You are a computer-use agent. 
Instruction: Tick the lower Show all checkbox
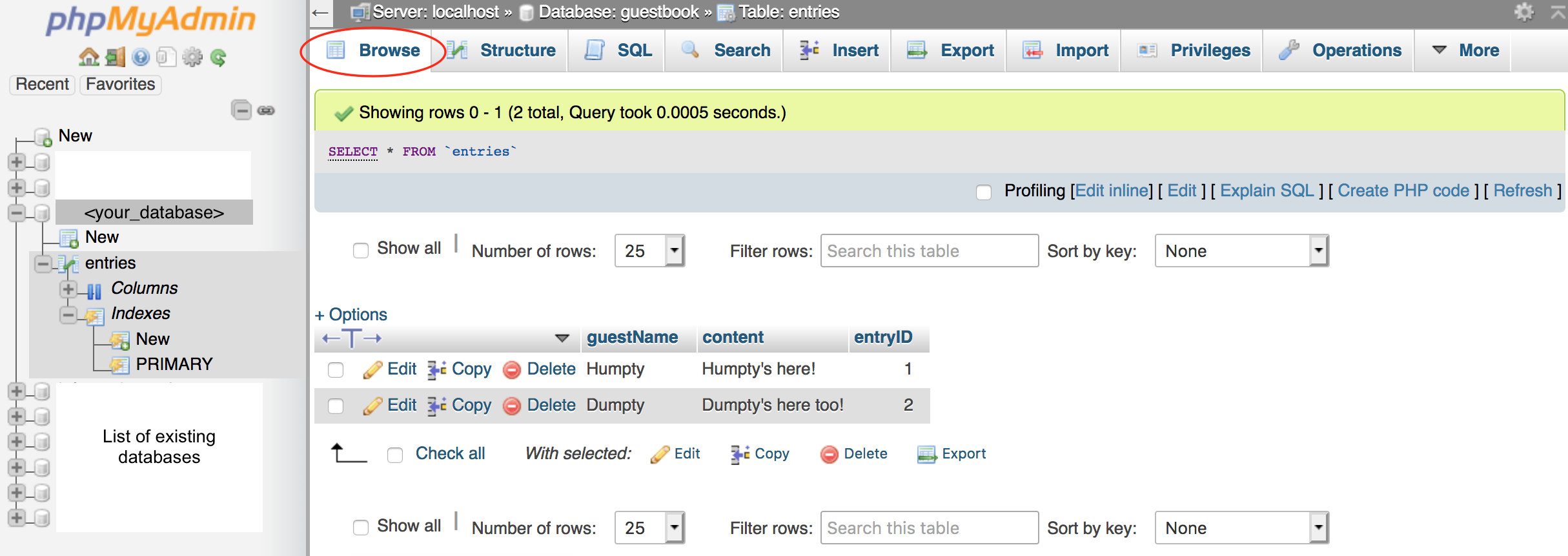click(361, 528)
